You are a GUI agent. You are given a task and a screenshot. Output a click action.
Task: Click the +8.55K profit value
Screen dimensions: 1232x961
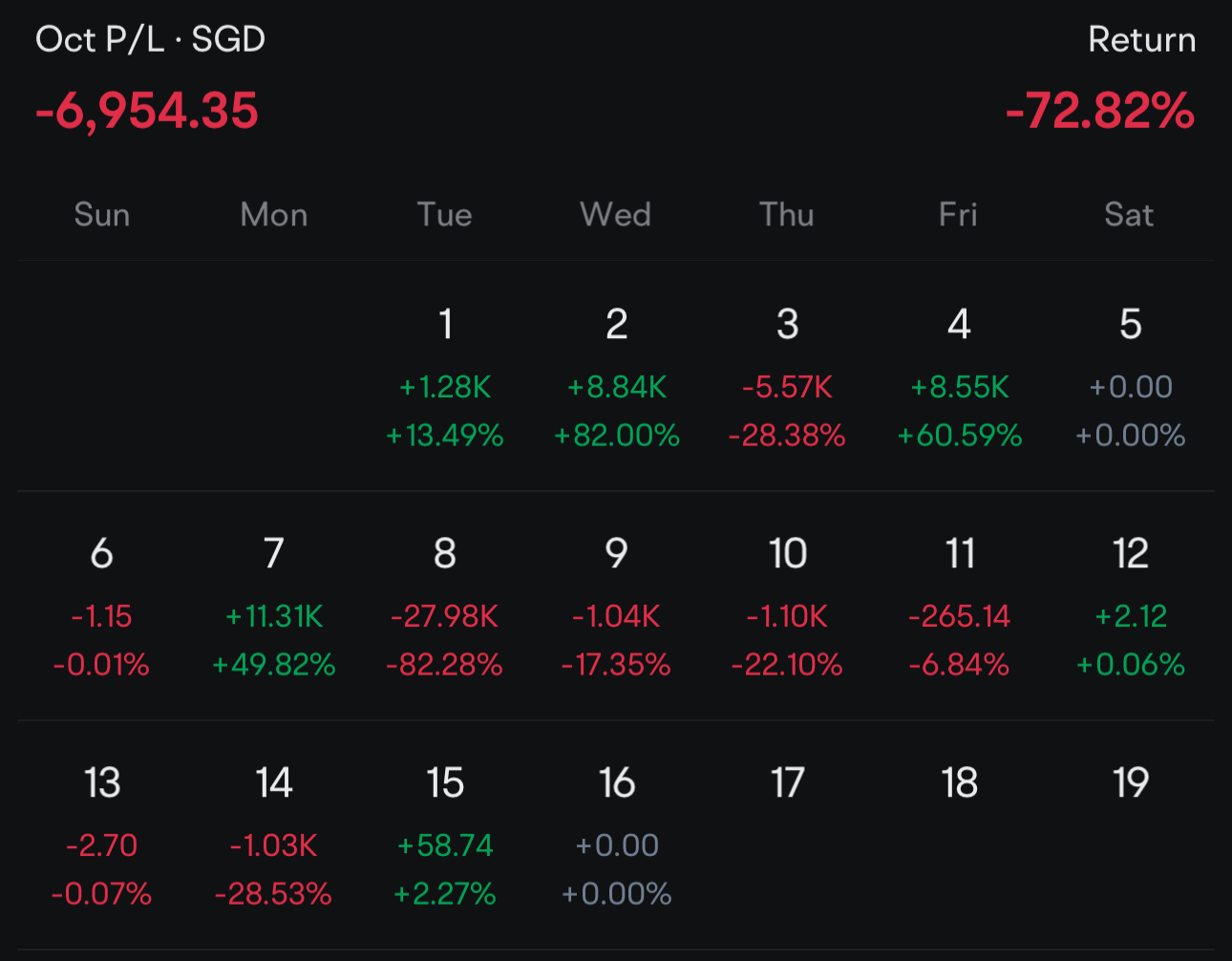960,387
